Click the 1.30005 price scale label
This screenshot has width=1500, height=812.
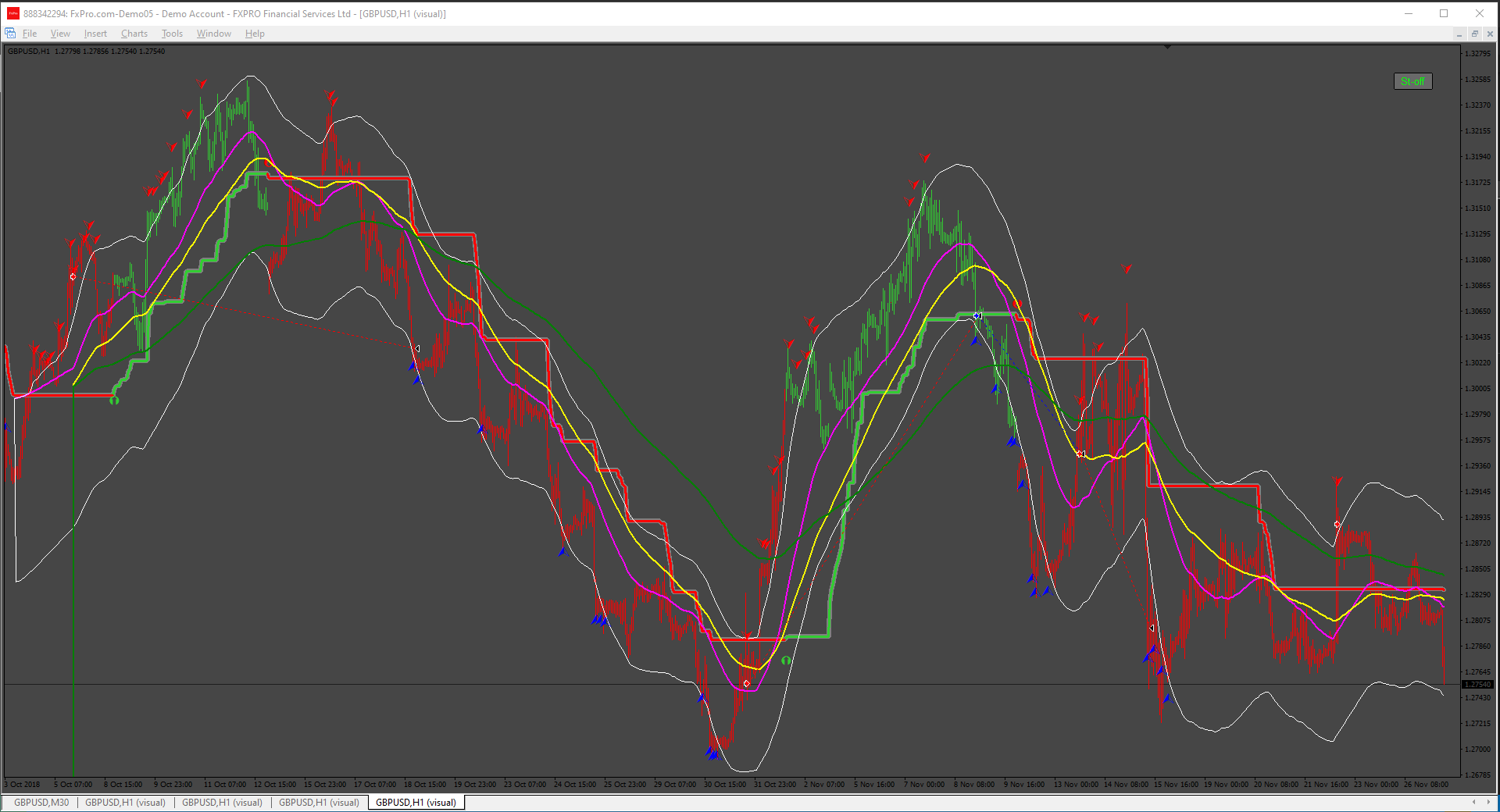[1477, 389]
